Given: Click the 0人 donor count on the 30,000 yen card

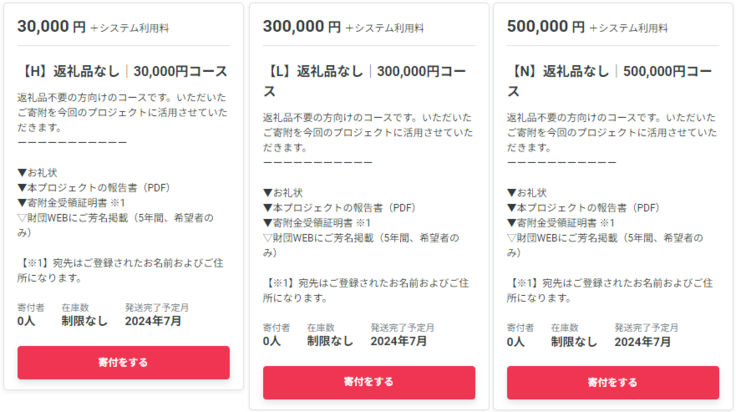Looking at the screenshot, I should pyautogui.click(x=26, y=321).
